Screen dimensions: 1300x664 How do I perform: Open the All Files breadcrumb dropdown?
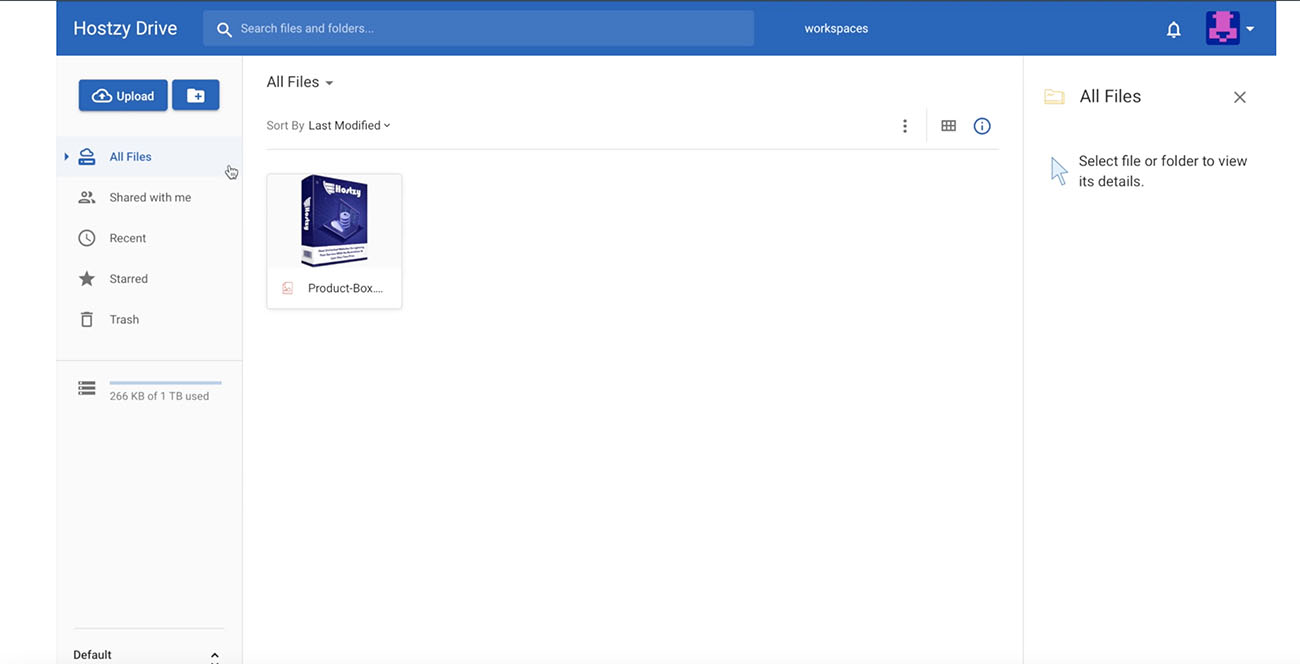click(300, 82)
